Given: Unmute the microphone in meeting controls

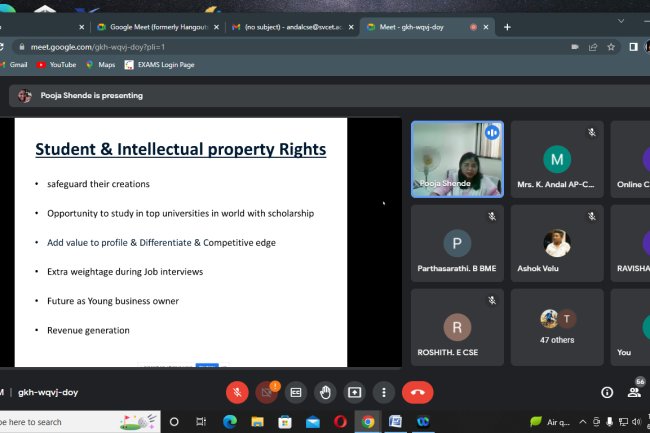Looking at the screenshot, I should (237, 392).
